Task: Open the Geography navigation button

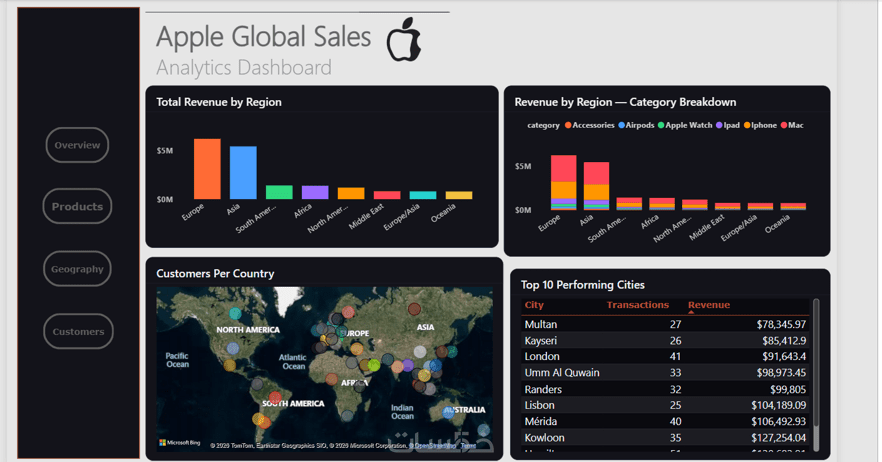Action: click(x=77, y=269)
